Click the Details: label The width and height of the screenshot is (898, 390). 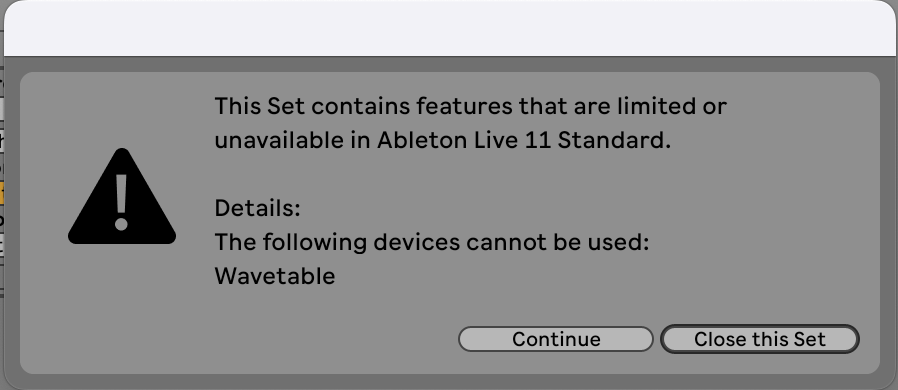pyautogui.click(x=257, y=208)
